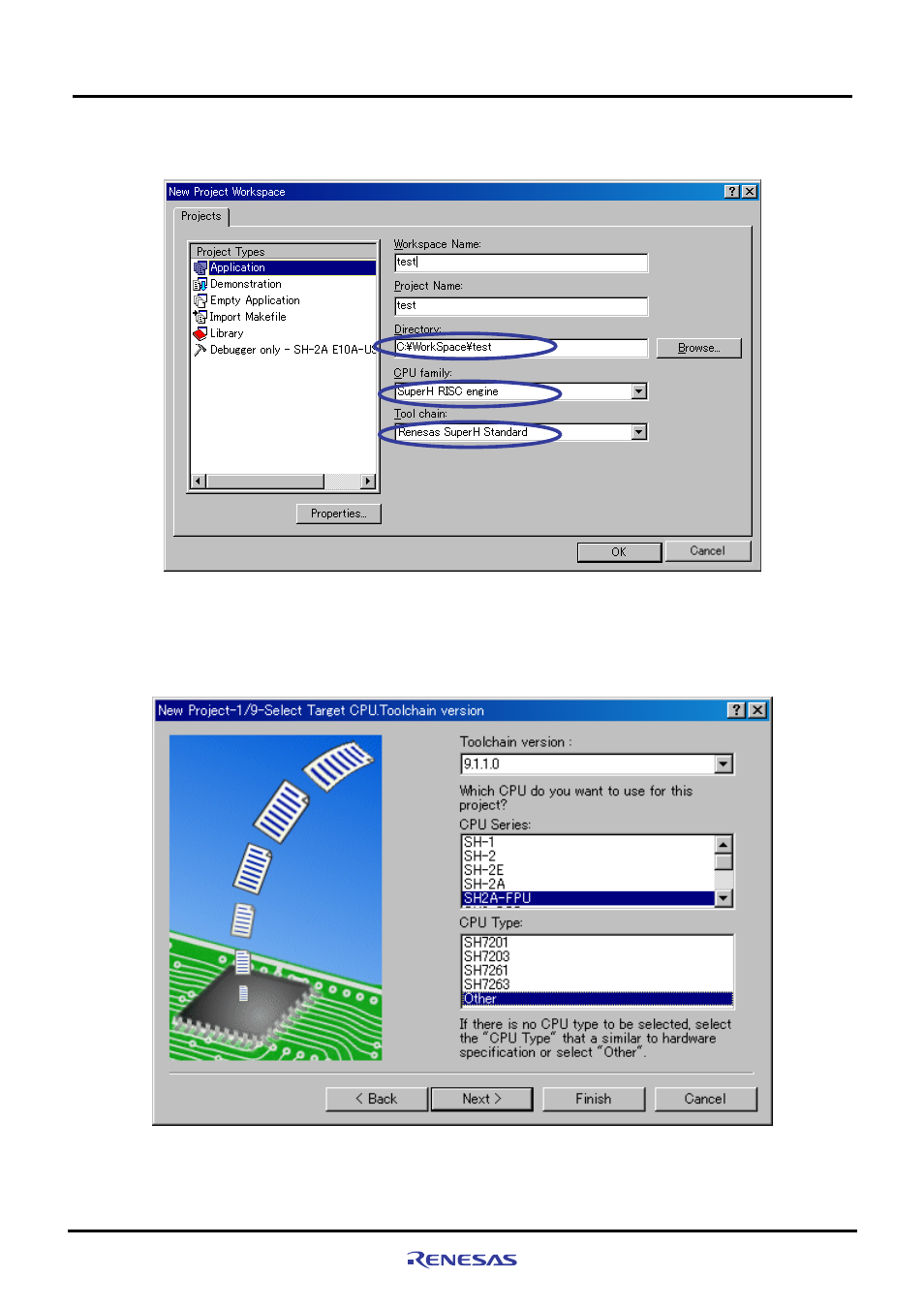924x1308 pixels.
Task: Choose SH7201 CPU Type
Action: [597, 943]
